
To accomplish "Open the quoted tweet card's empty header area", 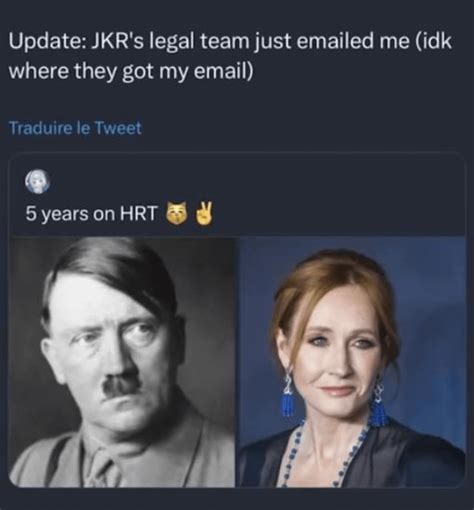I will [x=257, y=181].
